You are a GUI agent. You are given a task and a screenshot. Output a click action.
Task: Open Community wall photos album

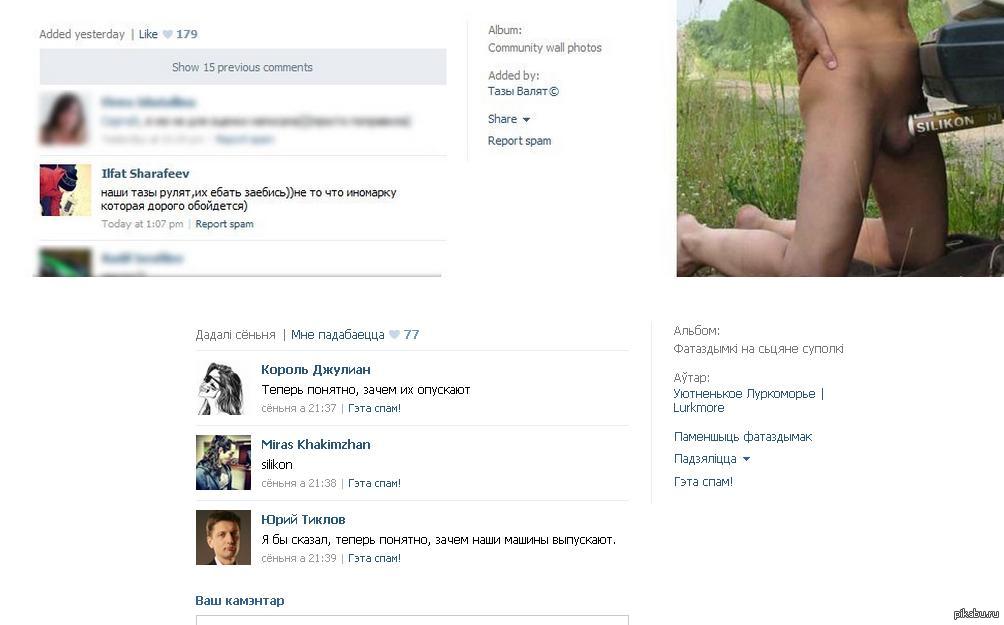click(545, 48)
